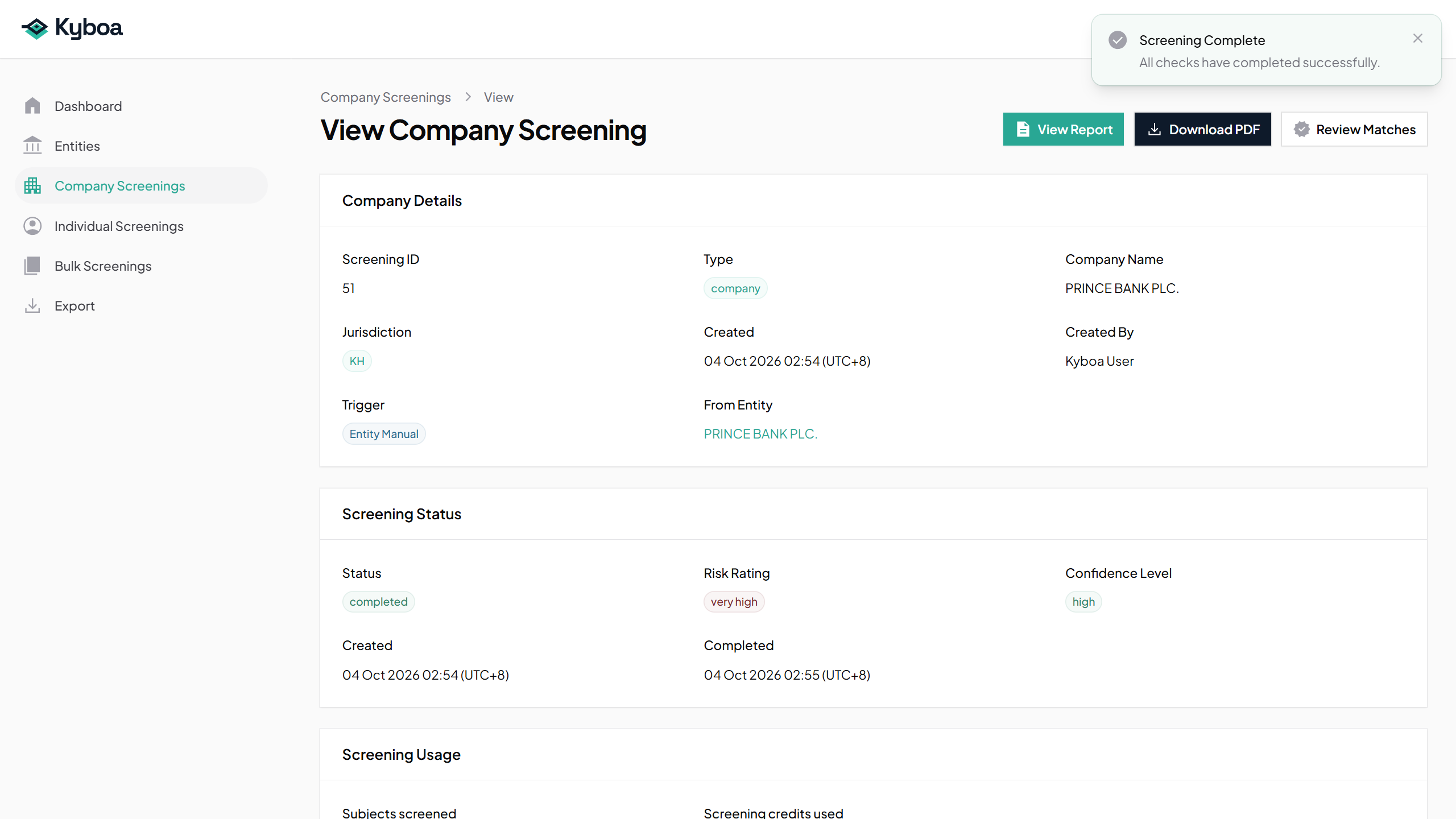Click the Entities bank building icon

32,146
